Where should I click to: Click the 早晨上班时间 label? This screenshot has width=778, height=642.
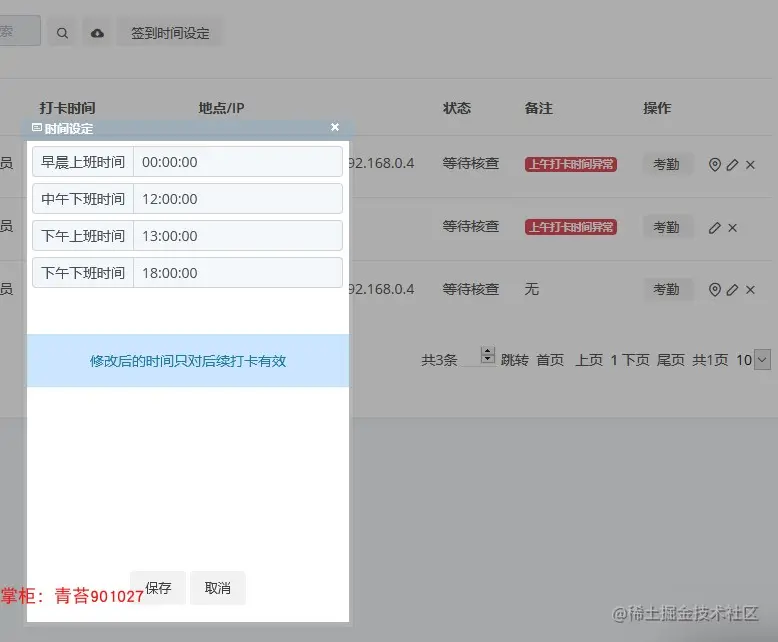tap(83, 162)
